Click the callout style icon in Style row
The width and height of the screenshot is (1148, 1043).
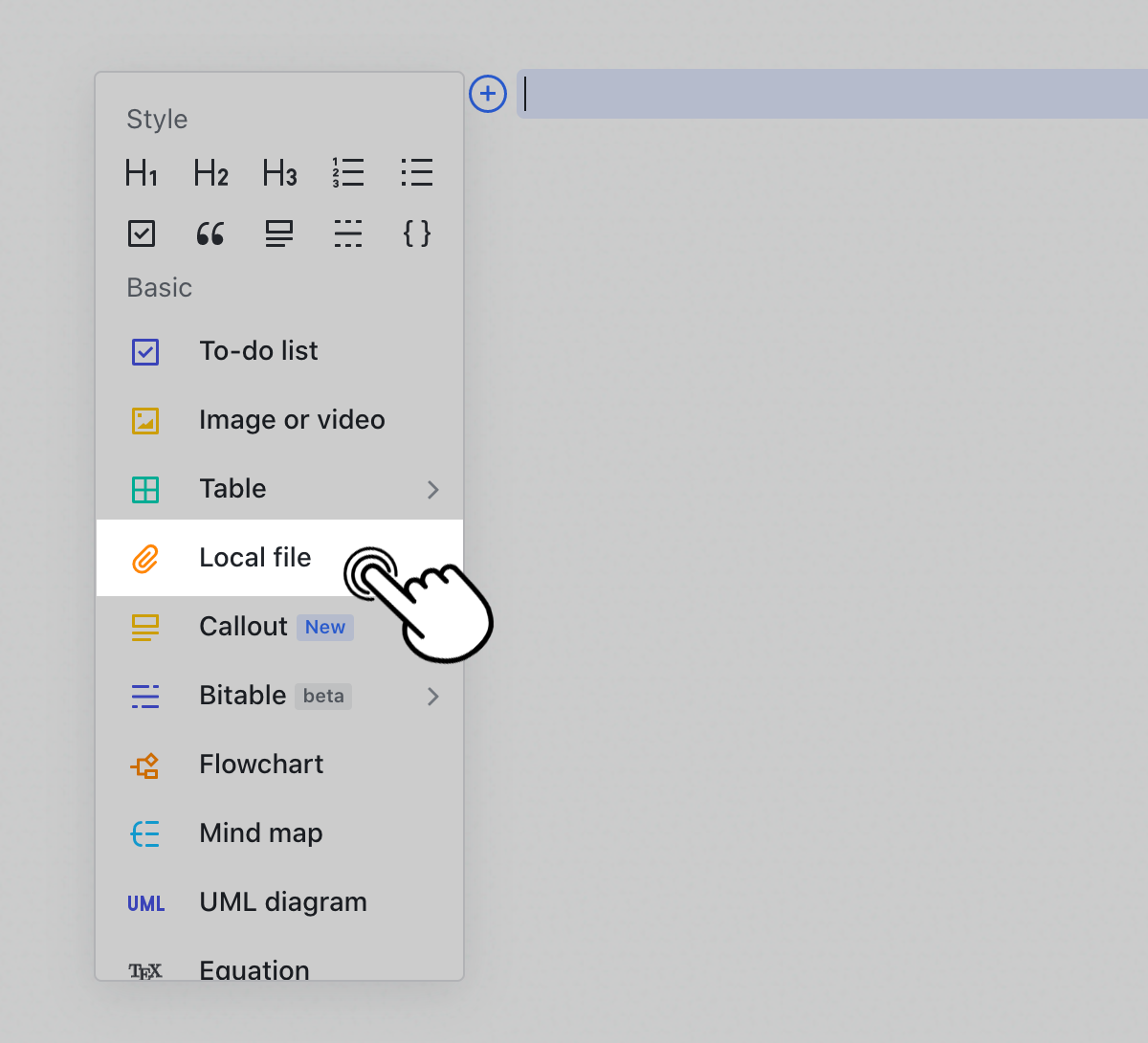279,233
